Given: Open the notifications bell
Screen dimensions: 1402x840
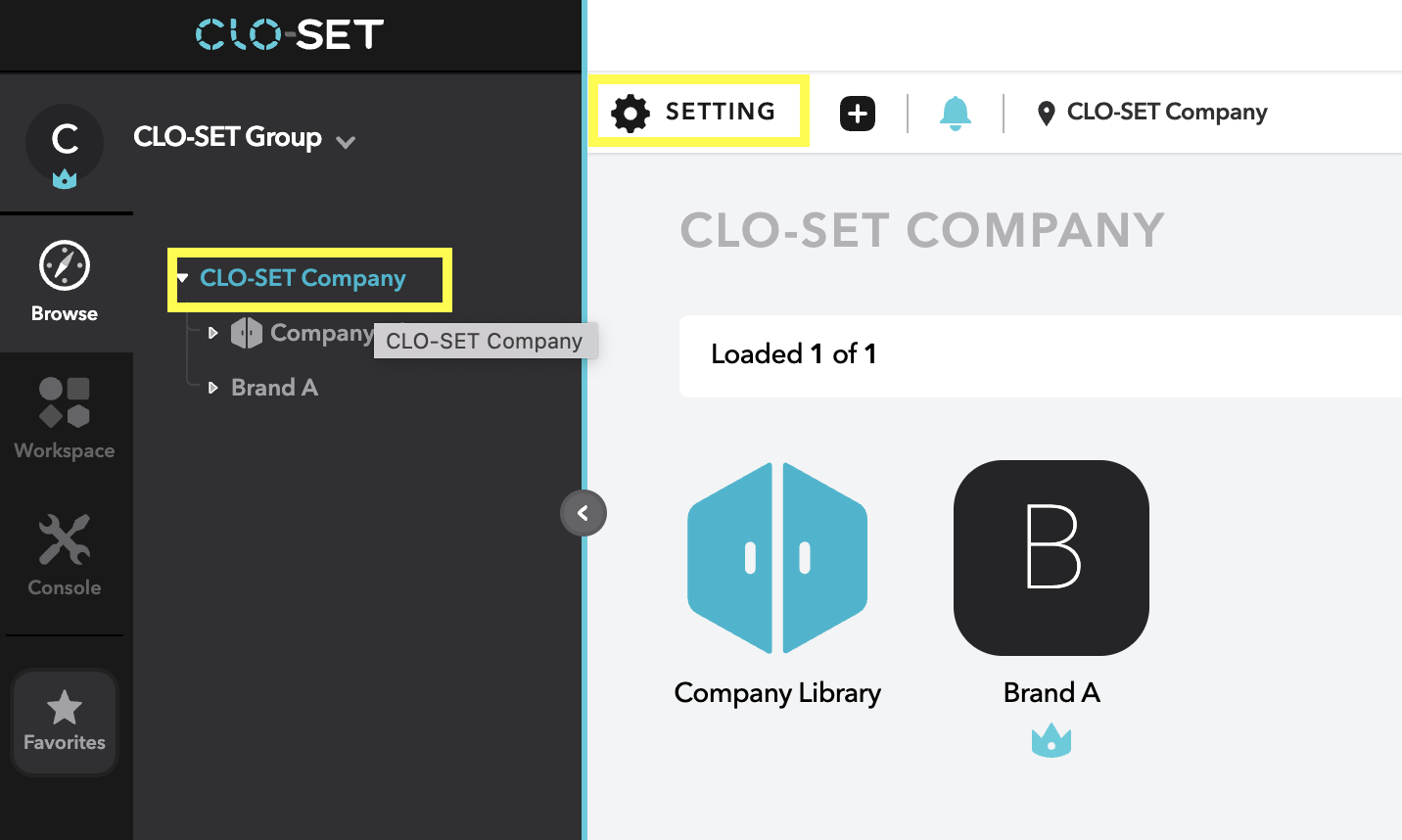Looking at the screenshot, I should coord(955,113).
